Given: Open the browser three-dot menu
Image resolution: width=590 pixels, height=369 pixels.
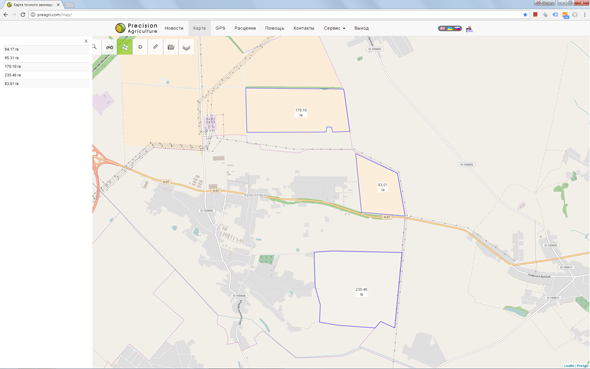Looking at the screenshot, I should 585,15.
